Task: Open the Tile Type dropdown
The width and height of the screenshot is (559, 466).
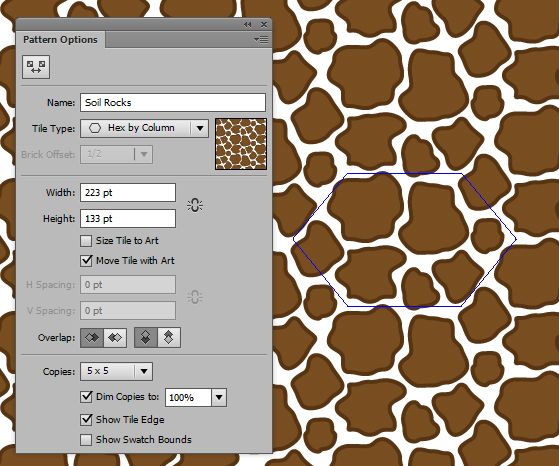Action: pos(144,128)
